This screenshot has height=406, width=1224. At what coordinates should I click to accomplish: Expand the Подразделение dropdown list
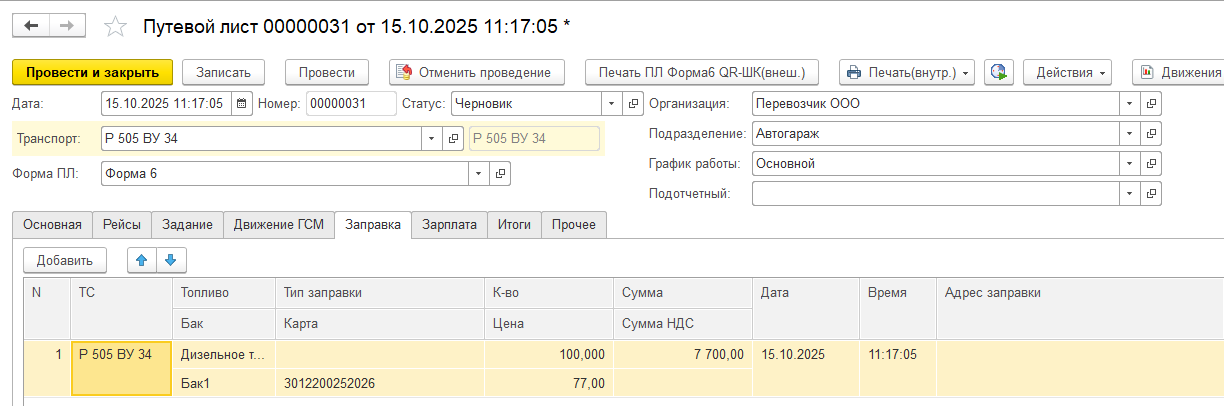coord(1129,133)
